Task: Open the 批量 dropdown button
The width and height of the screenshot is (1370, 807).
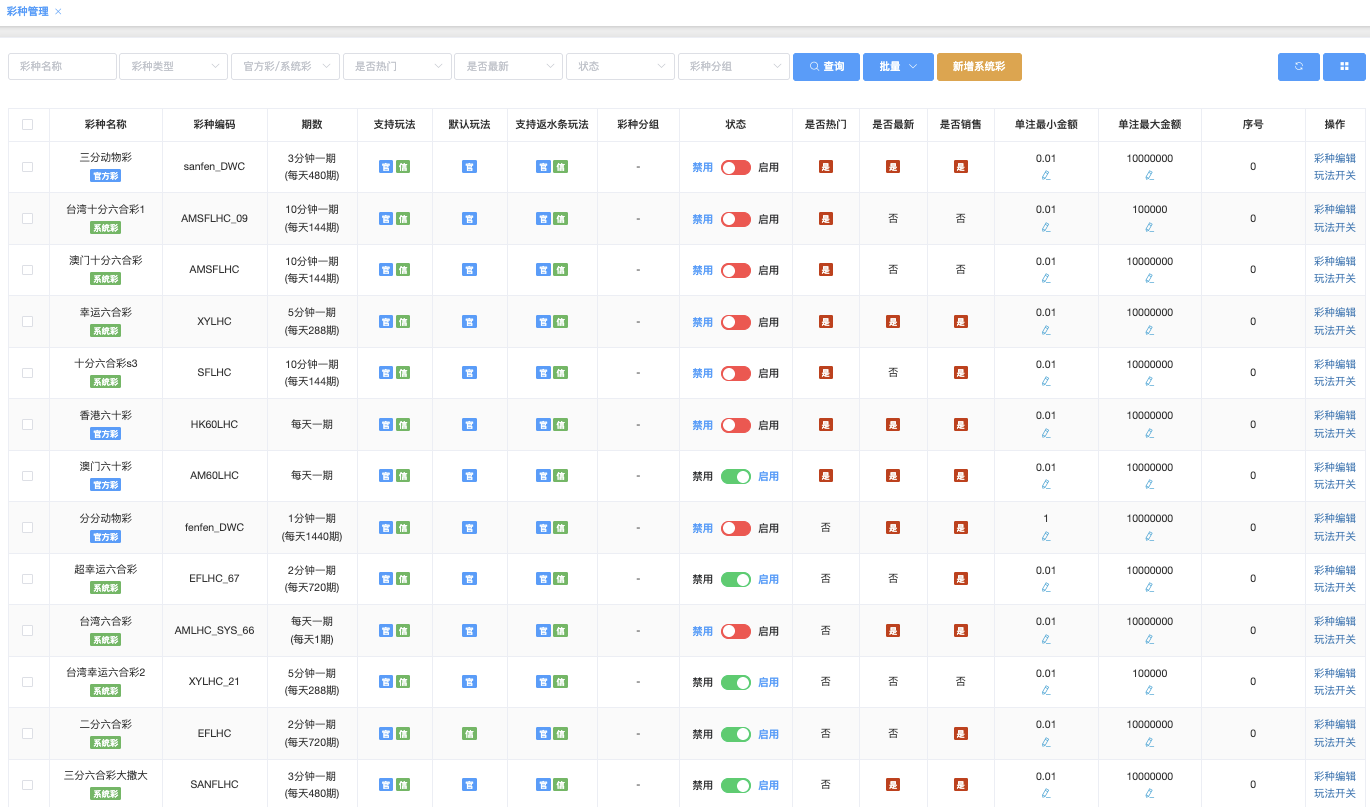Action: (x=897, y=67)
